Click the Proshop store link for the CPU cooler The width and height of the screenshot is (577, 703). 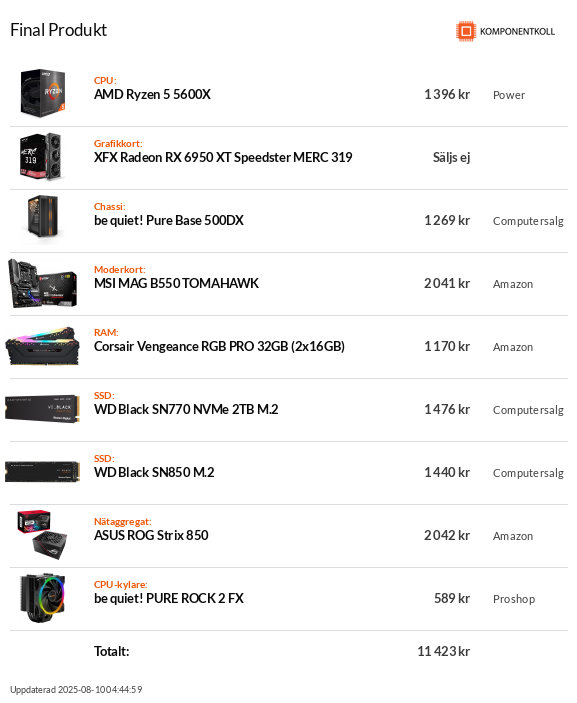tap(514, 599)
